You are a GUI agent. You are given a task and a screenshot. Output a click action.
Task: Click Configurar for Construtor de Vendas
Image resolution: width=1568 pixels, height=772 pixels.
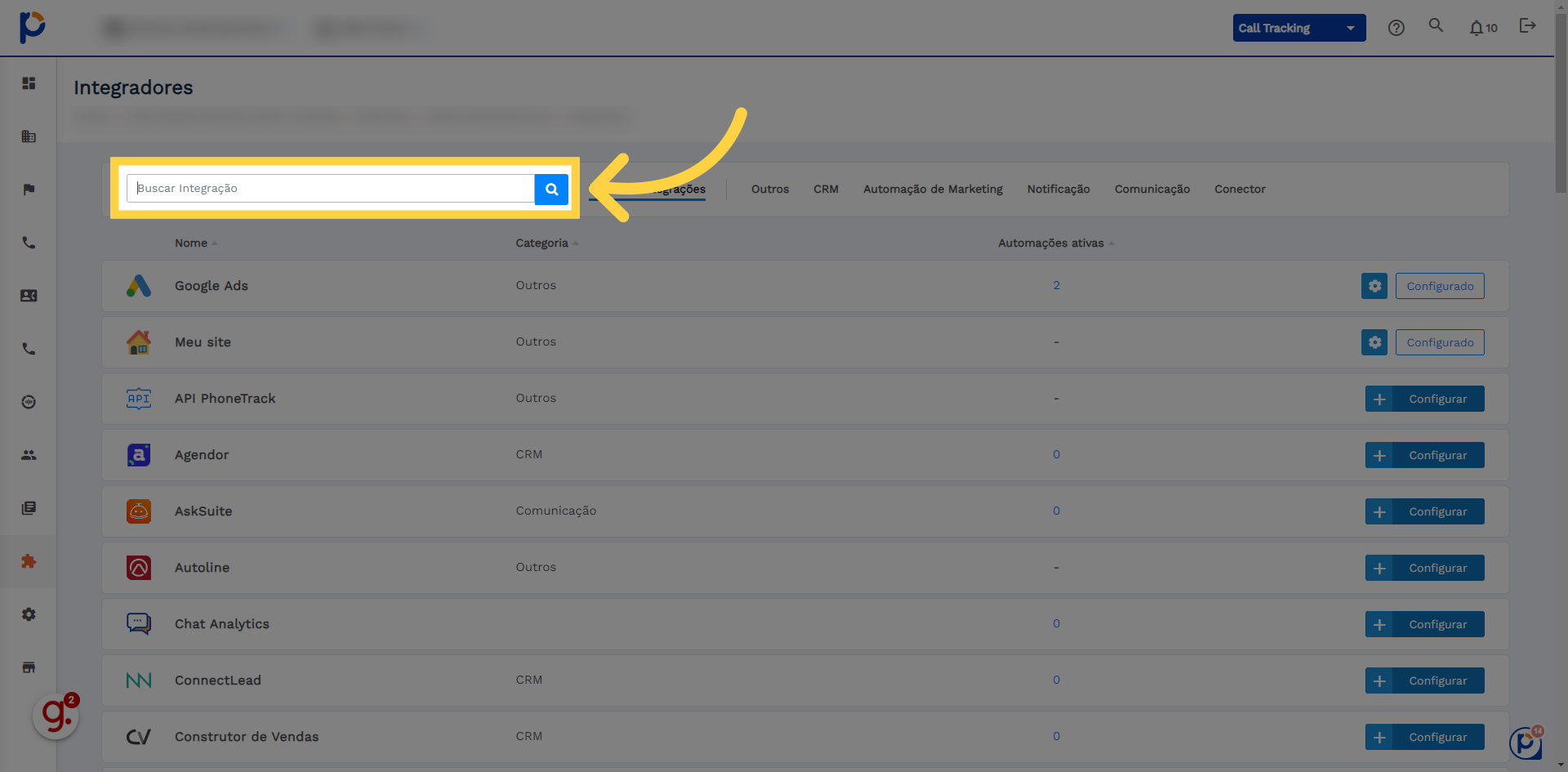point(1425,737)
